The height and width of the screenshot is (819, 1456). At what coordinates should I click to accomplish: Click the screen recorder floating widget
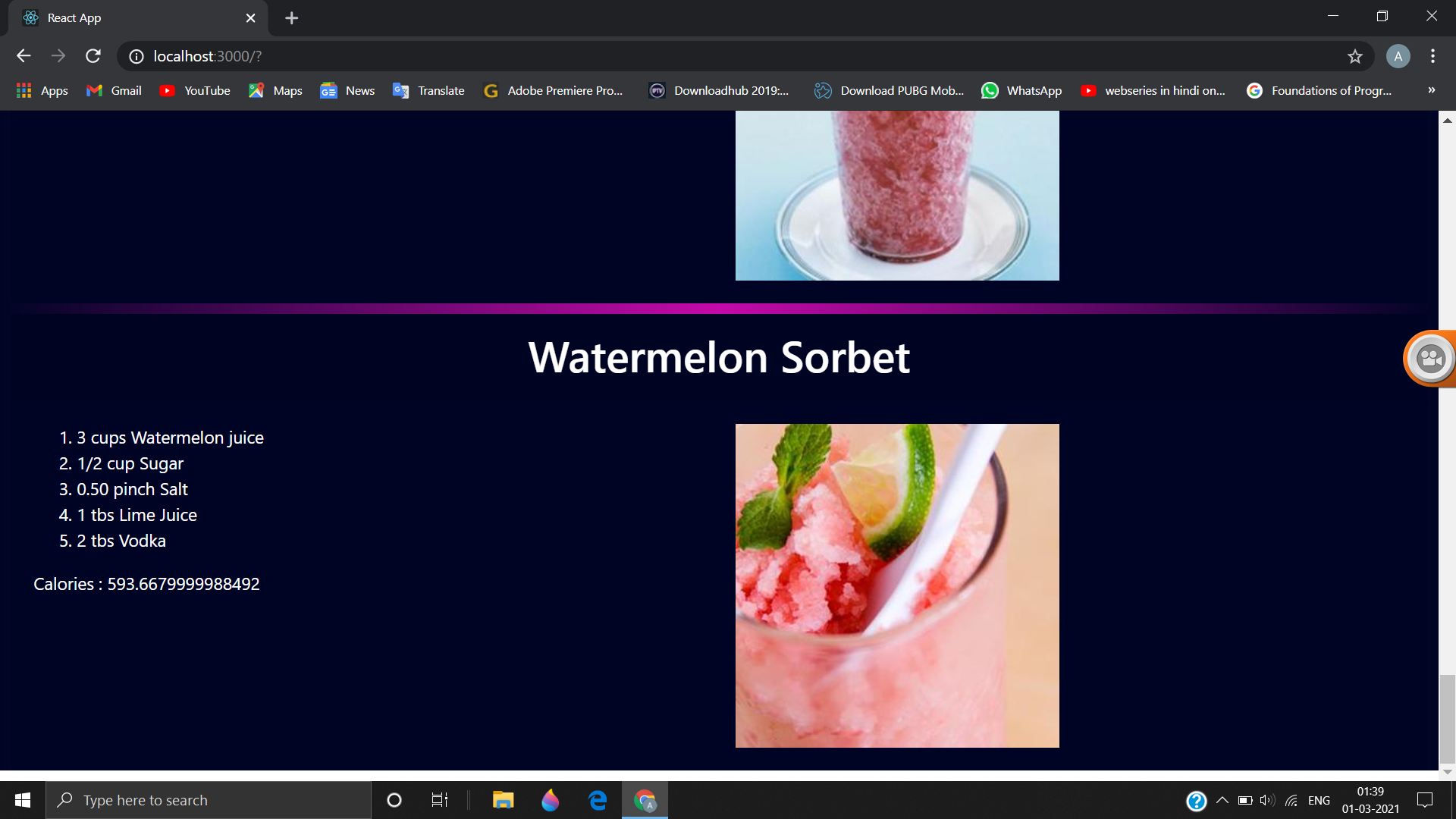[1430, 358]
